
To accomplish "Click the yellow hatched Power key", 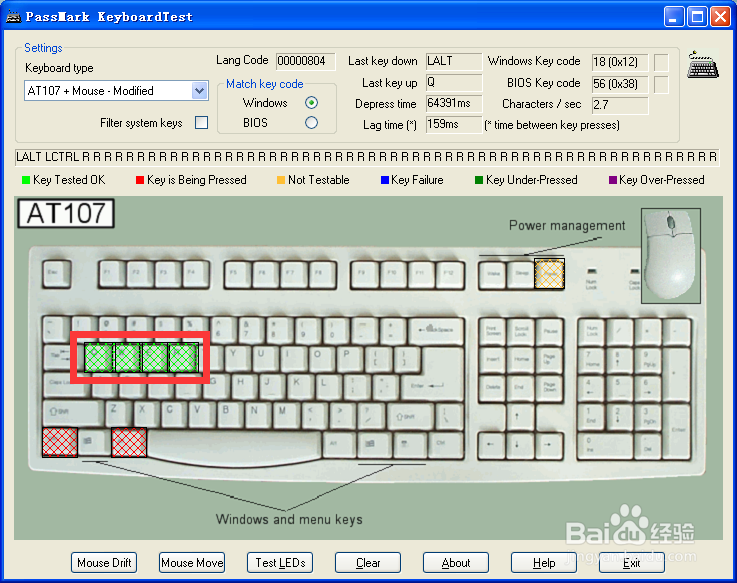I will [549, 274].
